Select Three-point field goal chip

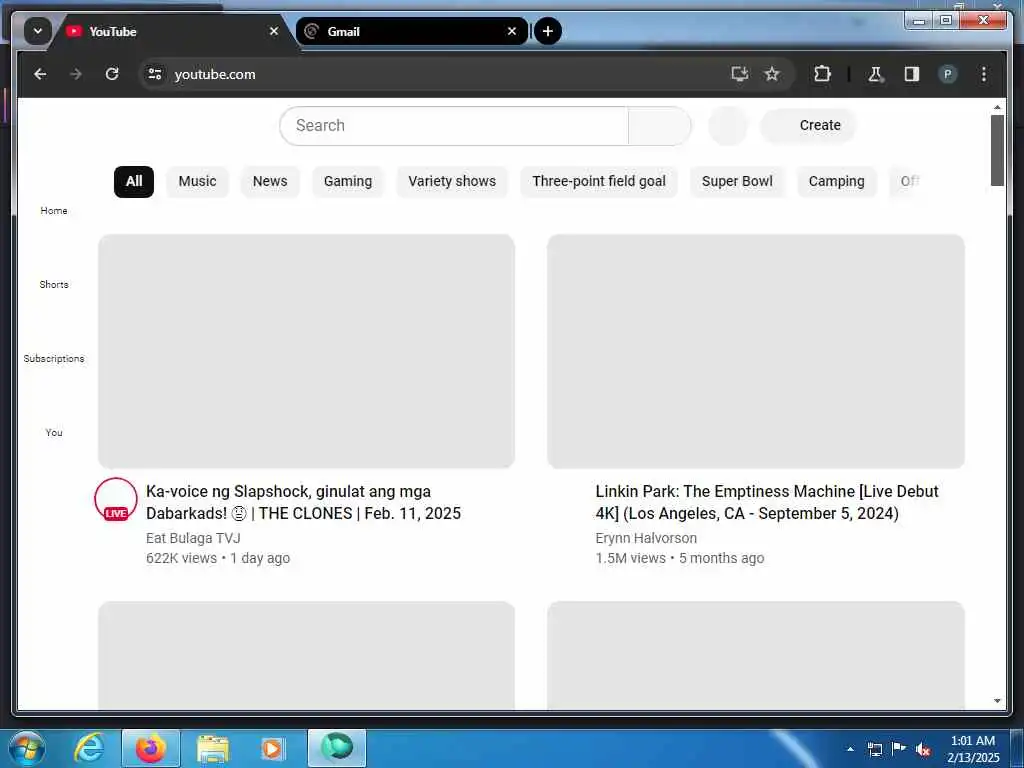click(x=599, y=182)
